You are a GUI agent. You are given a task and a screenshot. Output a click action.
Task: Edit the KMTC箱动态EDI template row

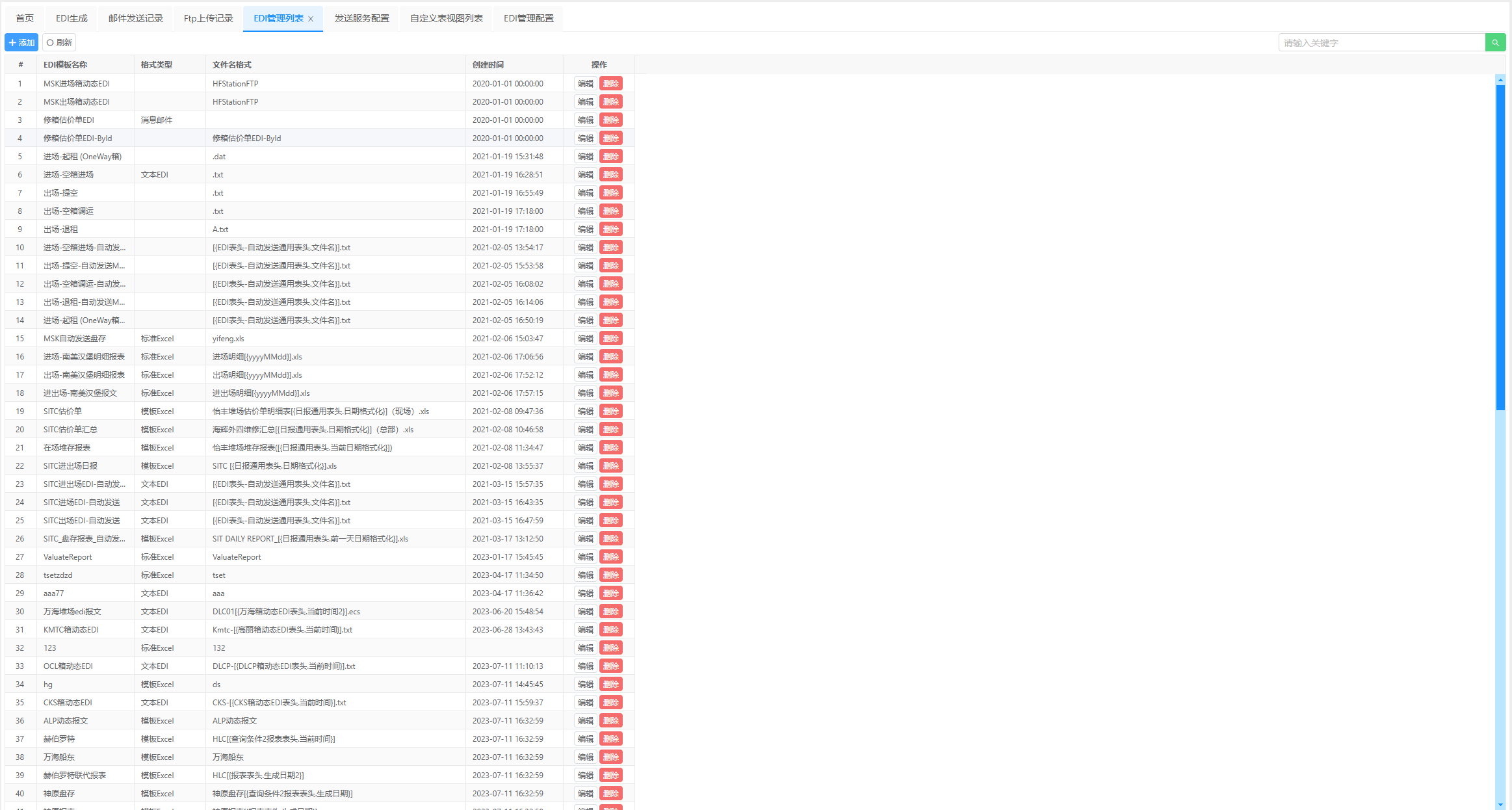585,630
